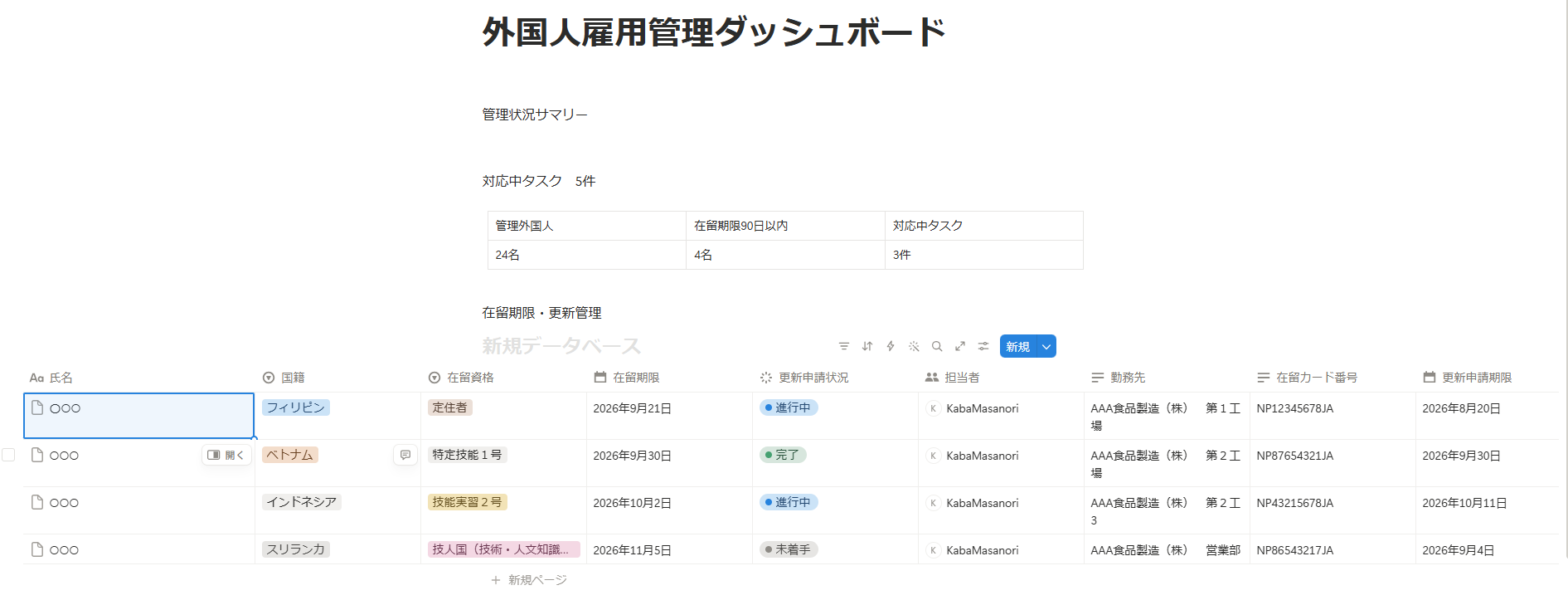Click page icon of the スリランカ row

pyautogui.click(x=36, y=549)
